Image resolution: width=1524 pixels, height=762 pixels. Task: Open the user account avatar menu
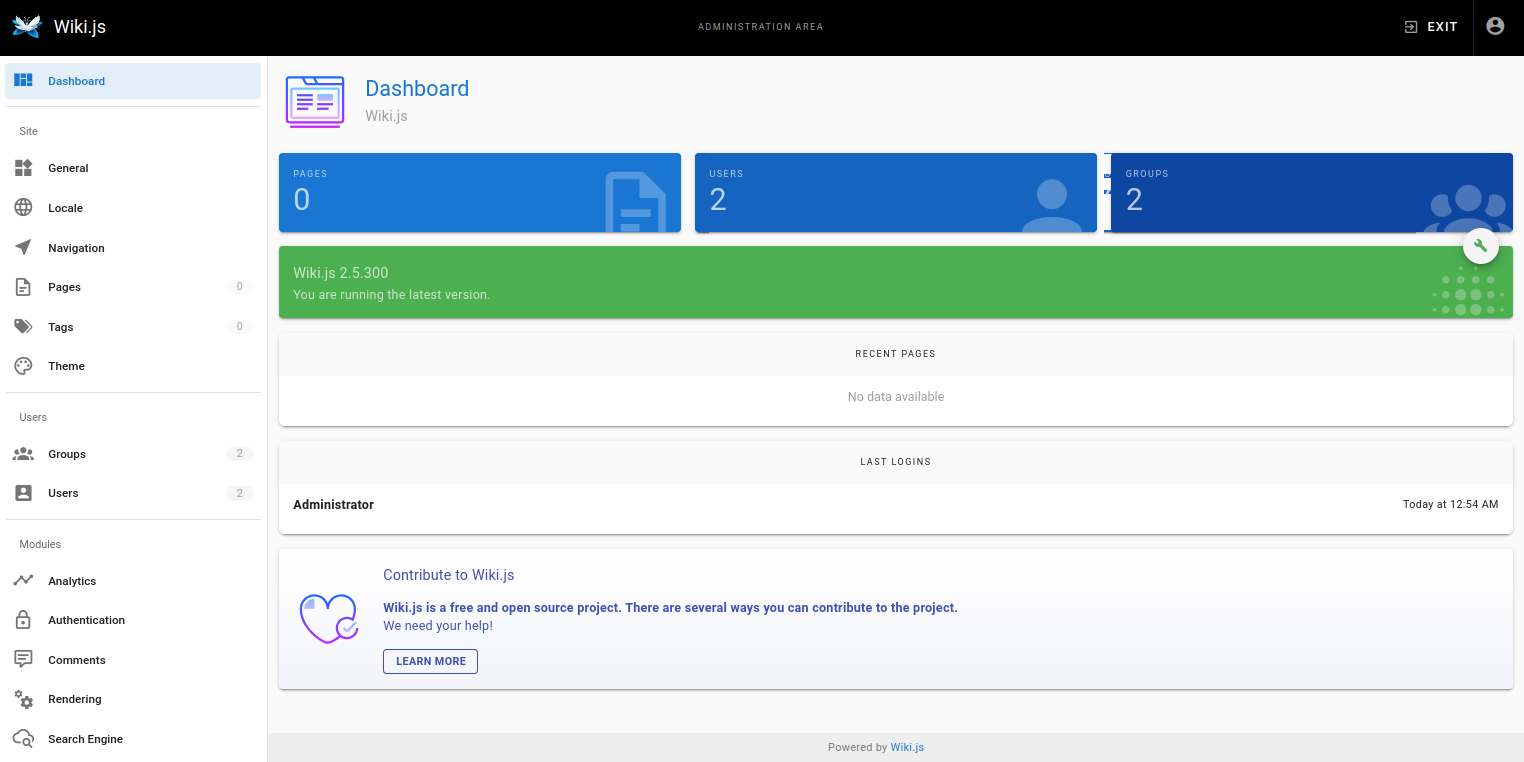(x=1495, y=27)
